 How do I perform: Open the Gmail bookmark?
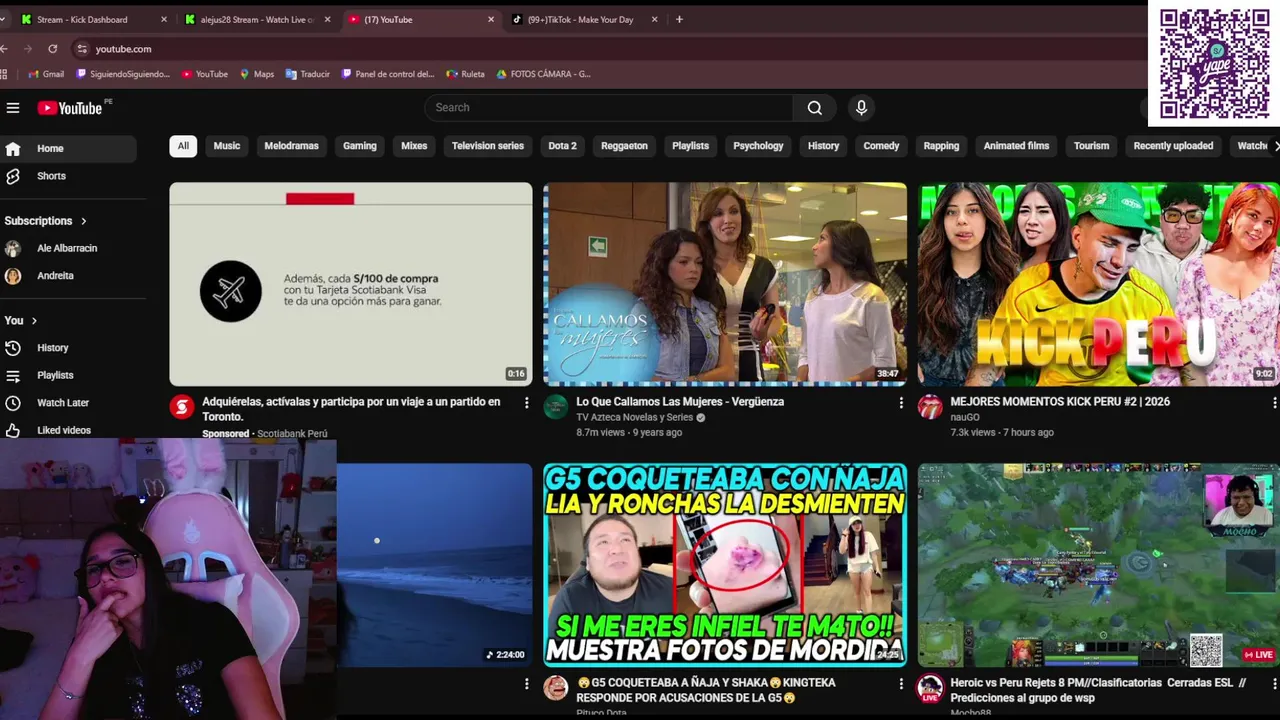(x=46, y=74)
